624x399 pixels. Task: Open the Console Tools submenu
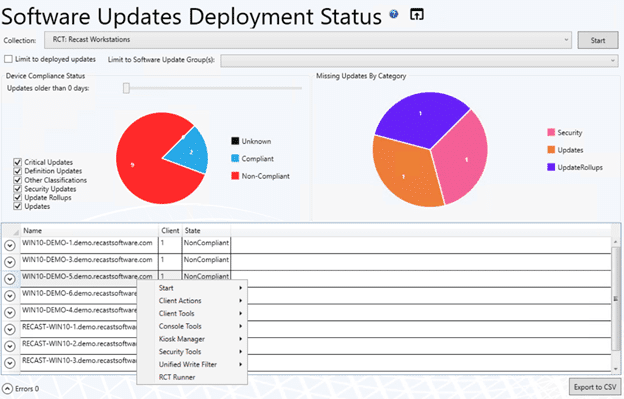(192, 326)
